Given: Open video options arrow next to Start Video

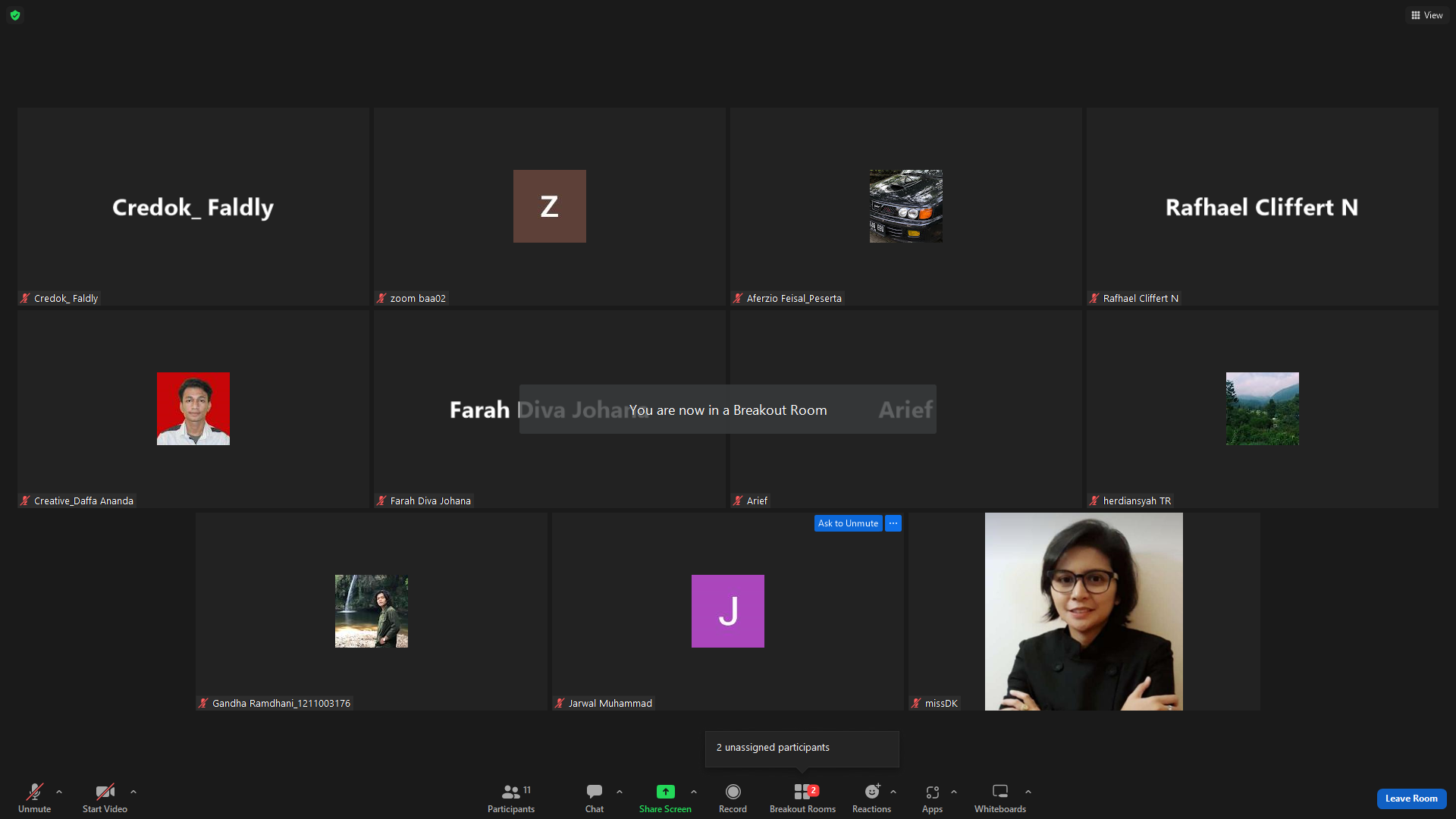Looking at the screenshot, I should (x=133, y=792).
